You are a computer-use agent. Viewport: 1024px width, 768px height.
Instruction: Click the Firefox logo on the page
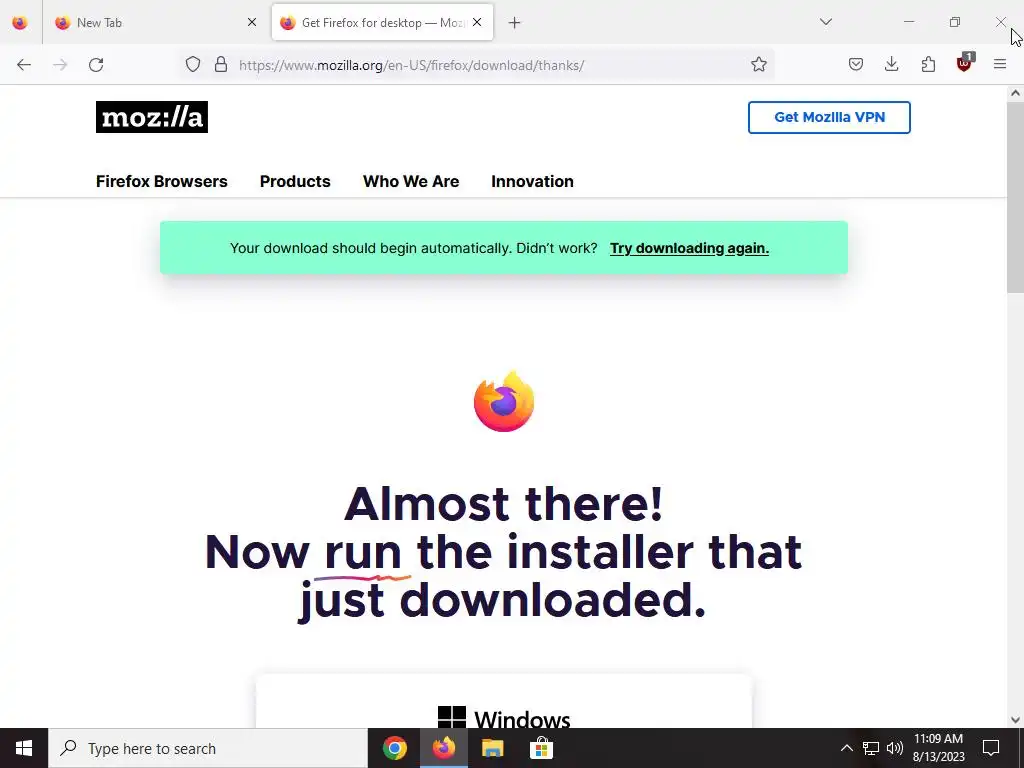pos(504,402)
